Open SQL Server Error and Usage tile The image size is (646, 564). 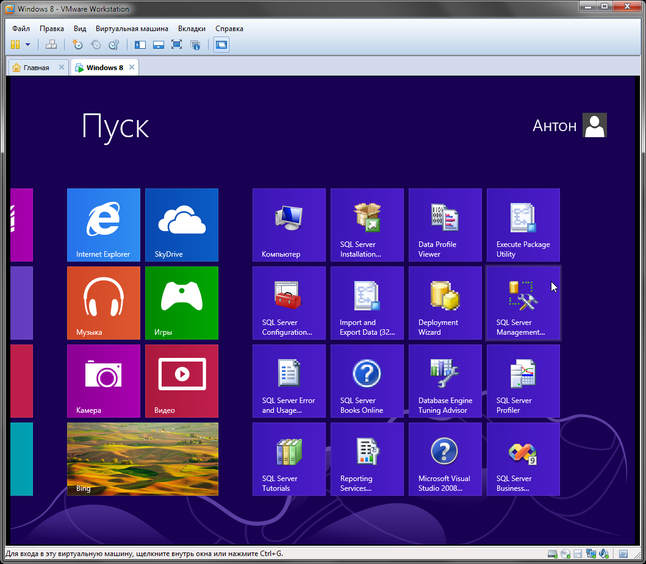tap(289, 381)
